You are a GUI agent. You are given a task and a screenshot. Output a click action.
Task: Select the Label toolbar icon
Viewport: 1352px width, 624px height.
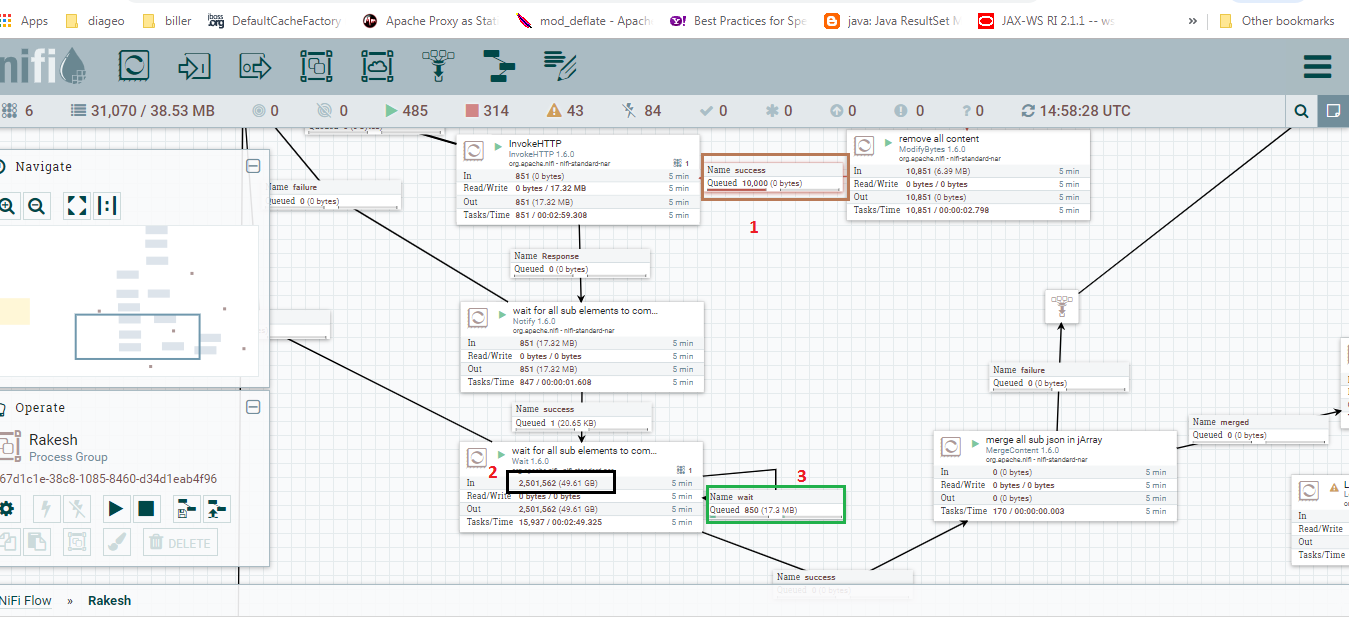(560, 67)
